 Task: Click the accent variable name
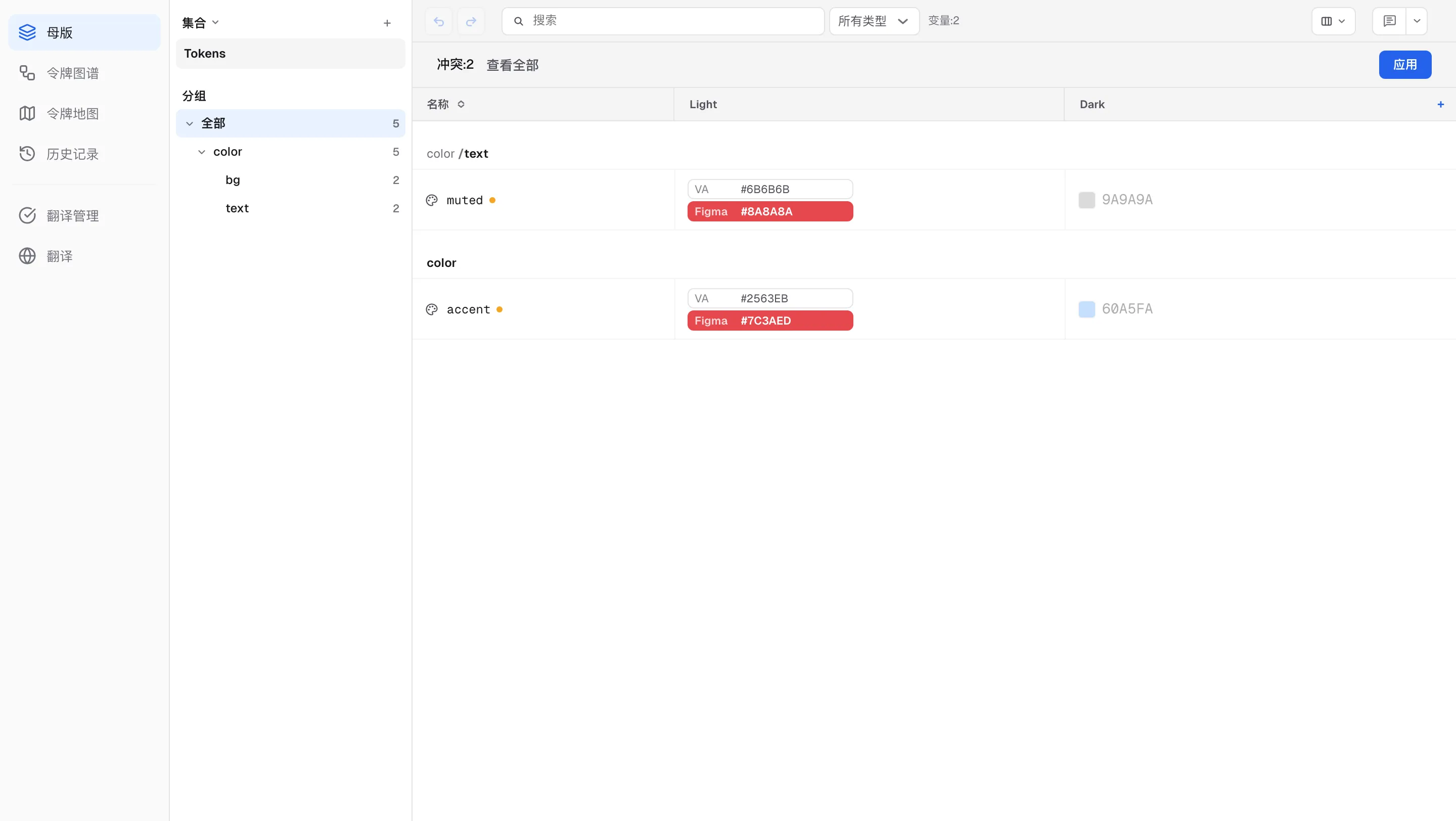[469, 309]
